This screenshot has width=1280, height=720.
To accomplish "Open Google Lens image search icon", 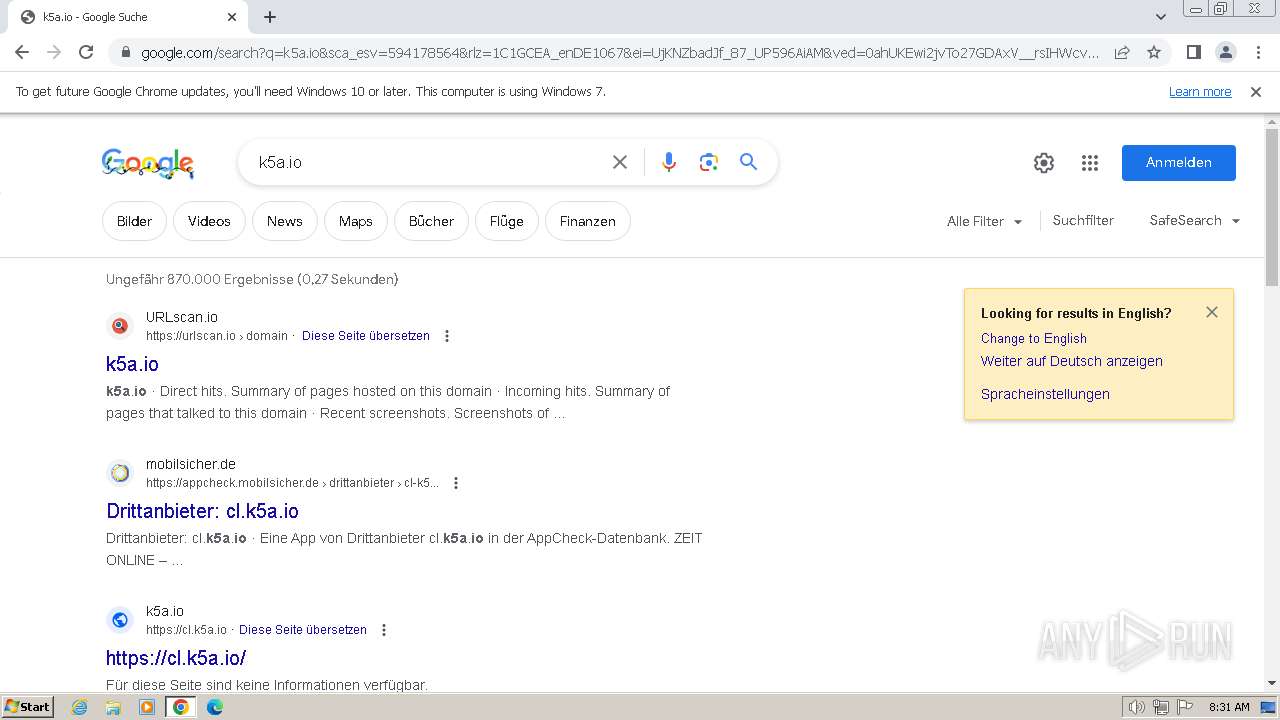I will point(709,162).
